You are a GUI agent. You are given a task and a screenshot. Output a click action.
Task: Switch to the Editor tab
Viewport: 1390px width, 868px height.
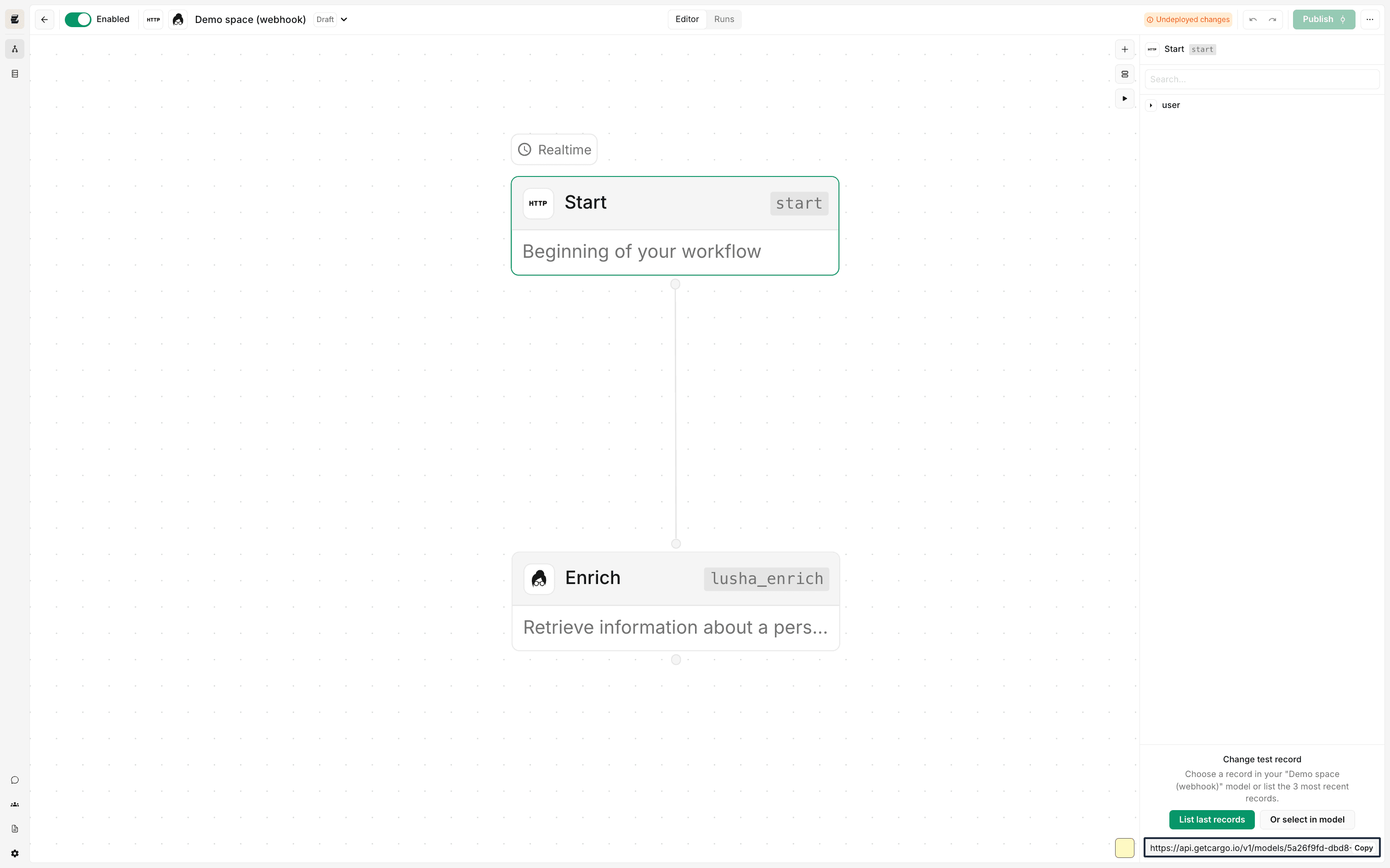(x=687, y=19)
